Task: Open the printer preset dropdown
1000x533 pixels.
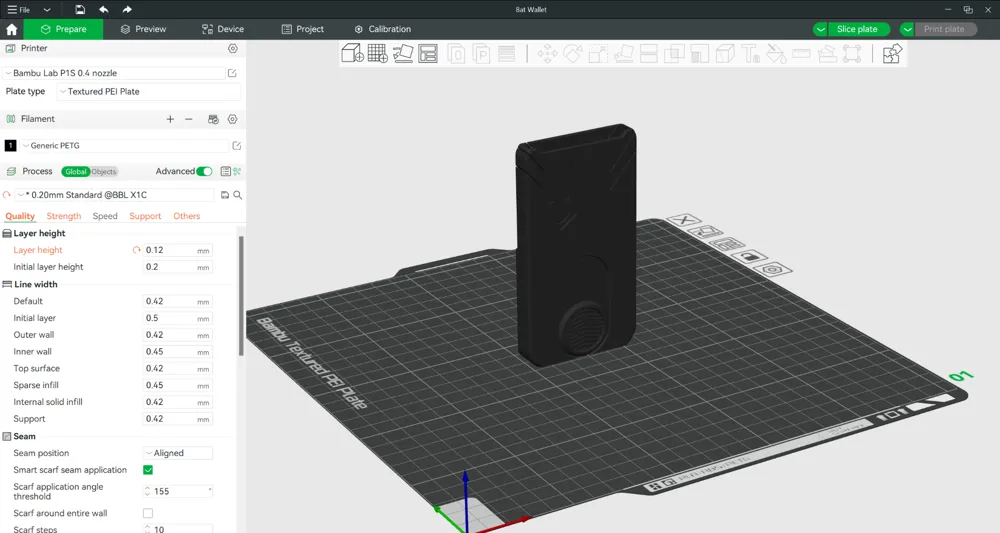Action: pos(114,73)
